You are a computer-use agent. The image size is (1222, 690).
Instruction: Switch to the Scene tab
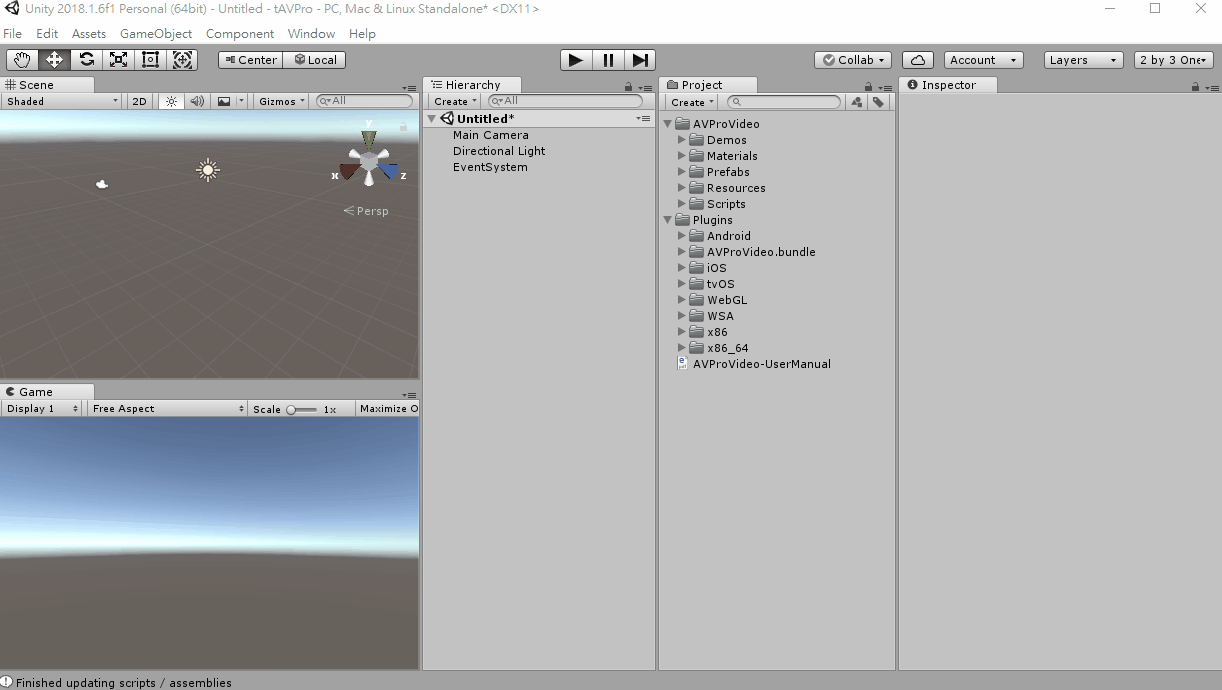pos(46,85)
